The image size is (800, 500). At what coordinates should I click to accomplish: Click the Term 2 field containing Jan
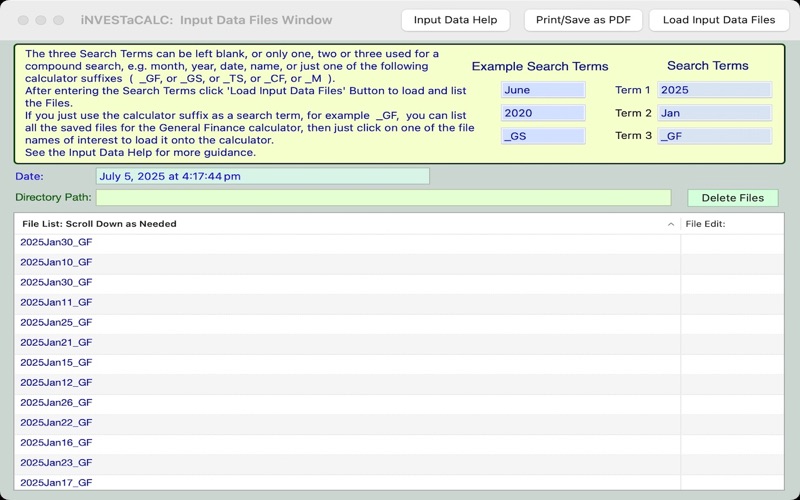click(x=714, y=113)
